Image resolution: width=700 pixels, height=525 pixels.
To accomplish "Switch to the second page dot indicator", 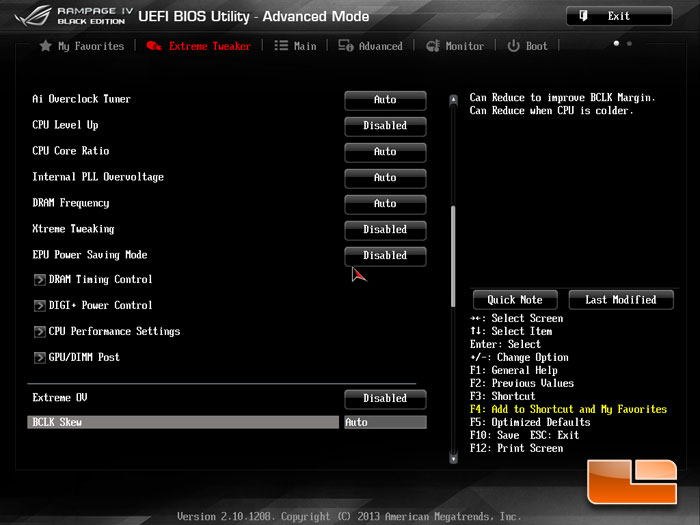I will pyautogui.click(x=629, y=43).
